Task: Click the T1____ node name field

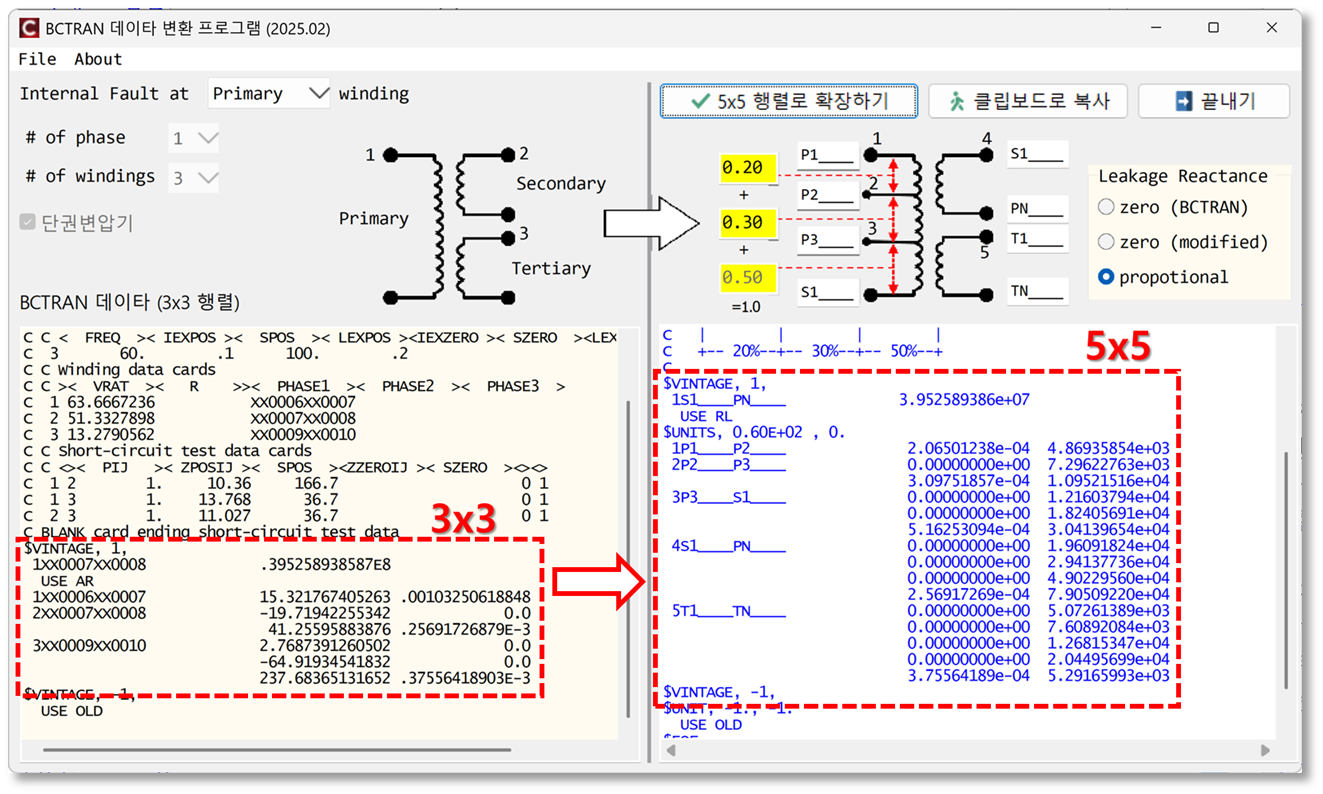Action: (x=1038, y=239)
